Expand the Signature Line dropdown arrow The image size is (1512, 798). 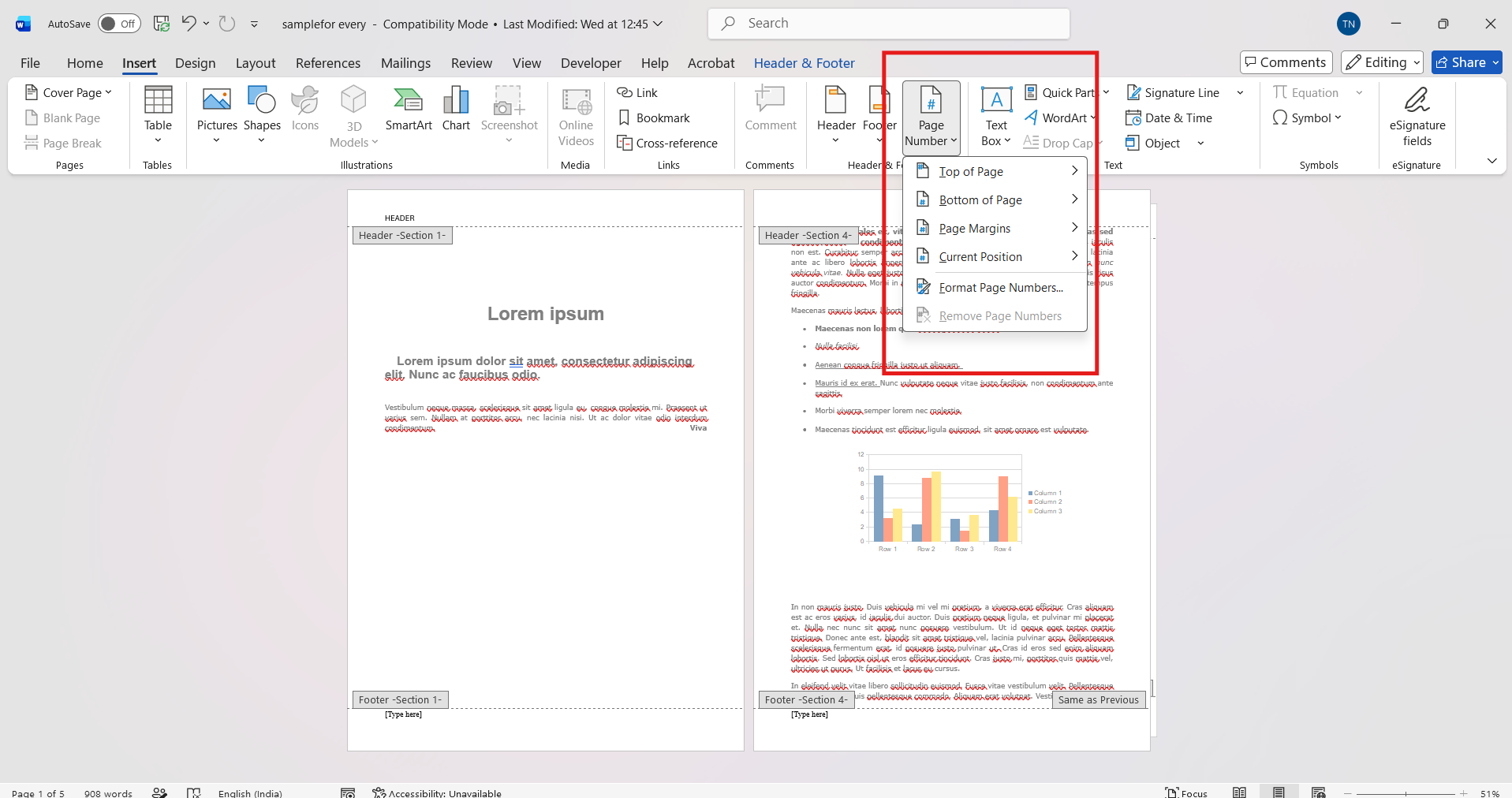pos(1240,92)
